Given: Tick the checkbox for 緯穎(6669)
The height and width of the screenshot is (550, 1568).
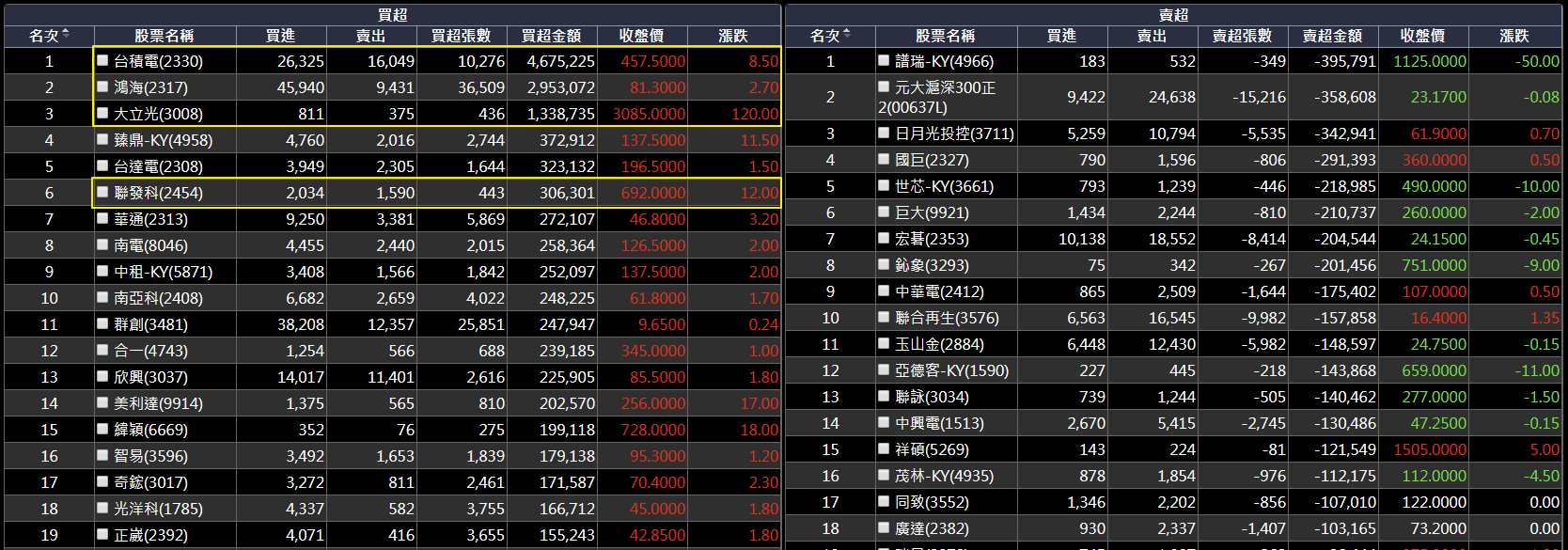Looking at the screenshot, I should coord(103,429).
